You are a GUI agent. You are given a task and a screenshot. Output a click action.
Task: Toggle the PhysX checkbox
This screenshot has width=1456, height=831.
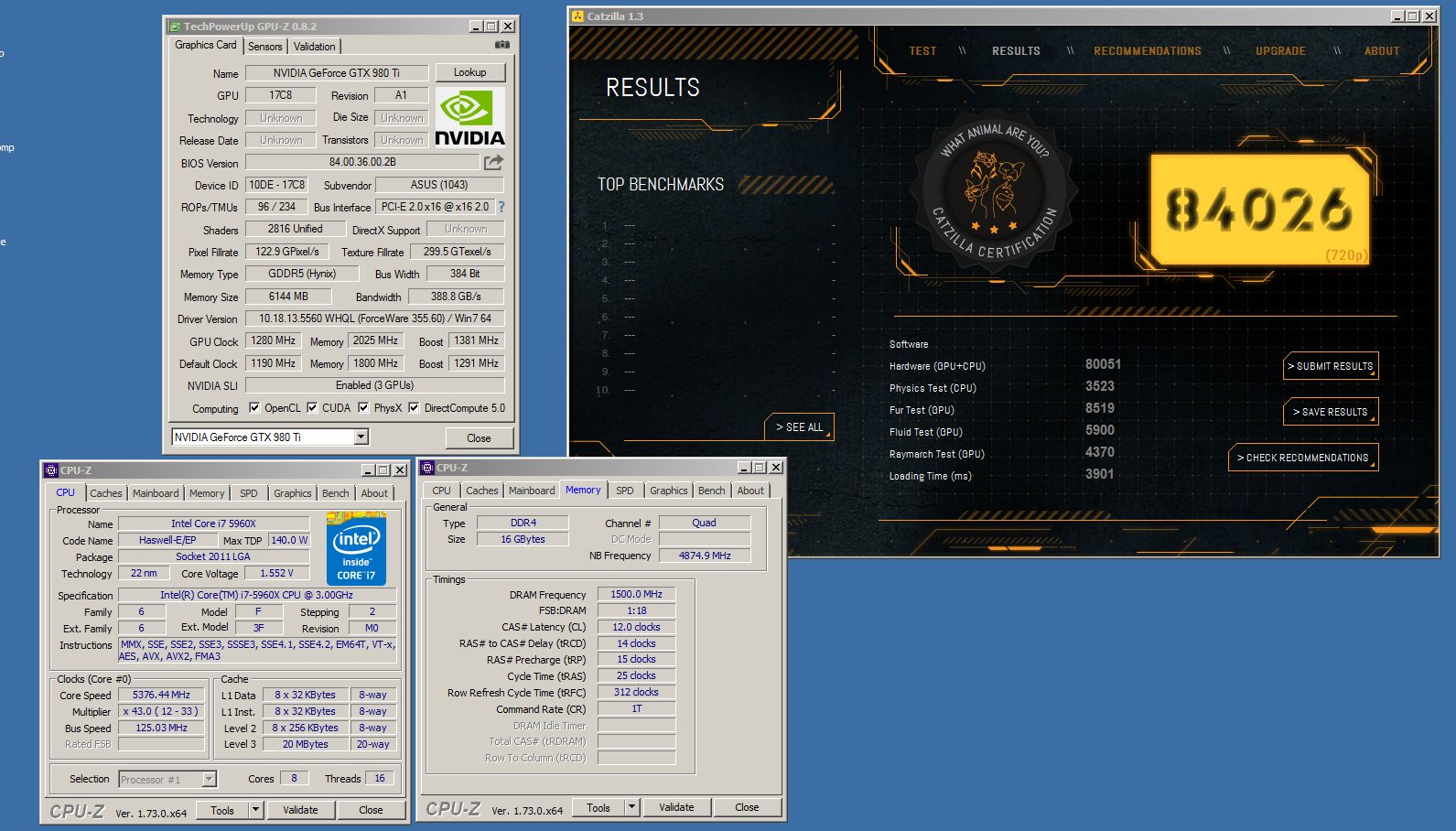pyautogui.click(x=363, y=408)
